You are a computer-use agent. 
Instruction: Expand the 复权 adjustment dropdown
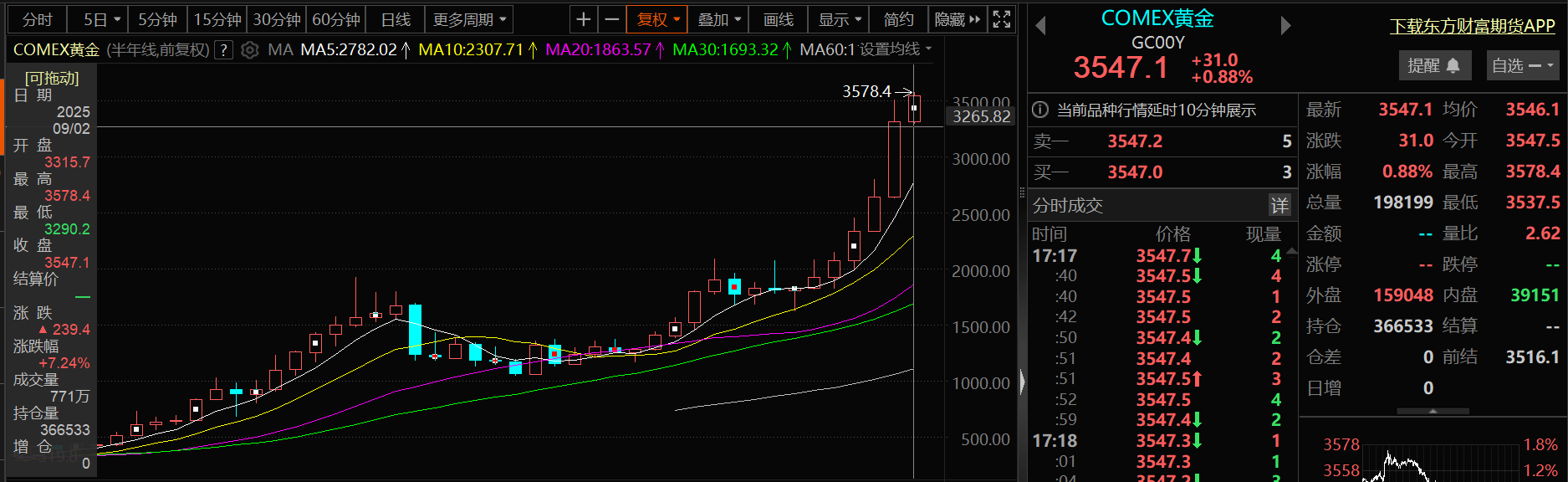tap(658, 19)
